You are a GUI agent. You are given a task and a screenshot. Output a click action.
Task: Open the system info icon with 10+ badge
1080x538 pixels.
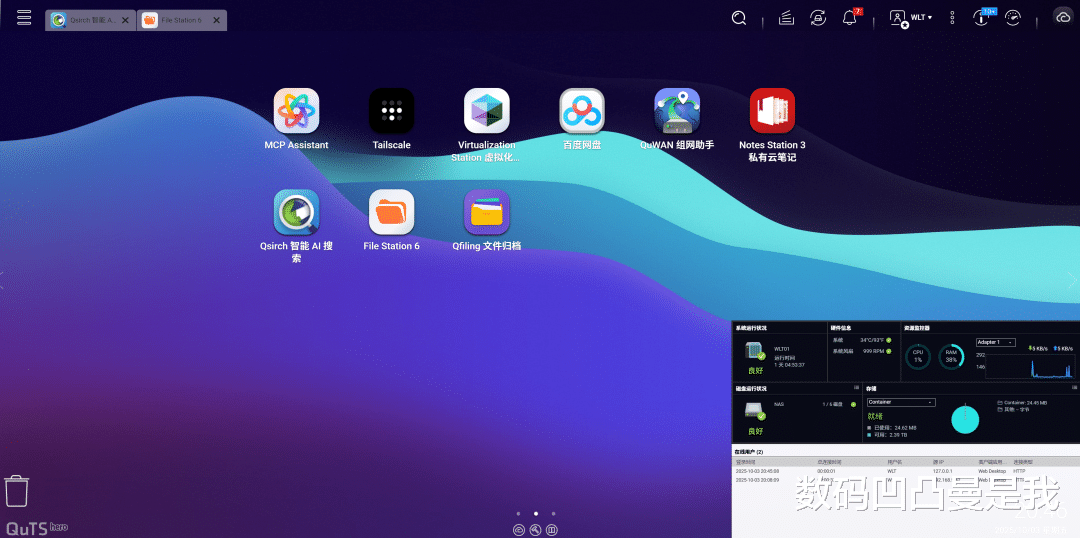pos(982,17)
